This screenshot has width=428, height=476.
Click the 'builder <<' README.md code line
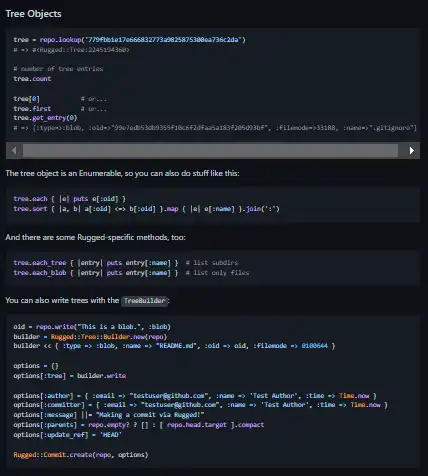174,346
